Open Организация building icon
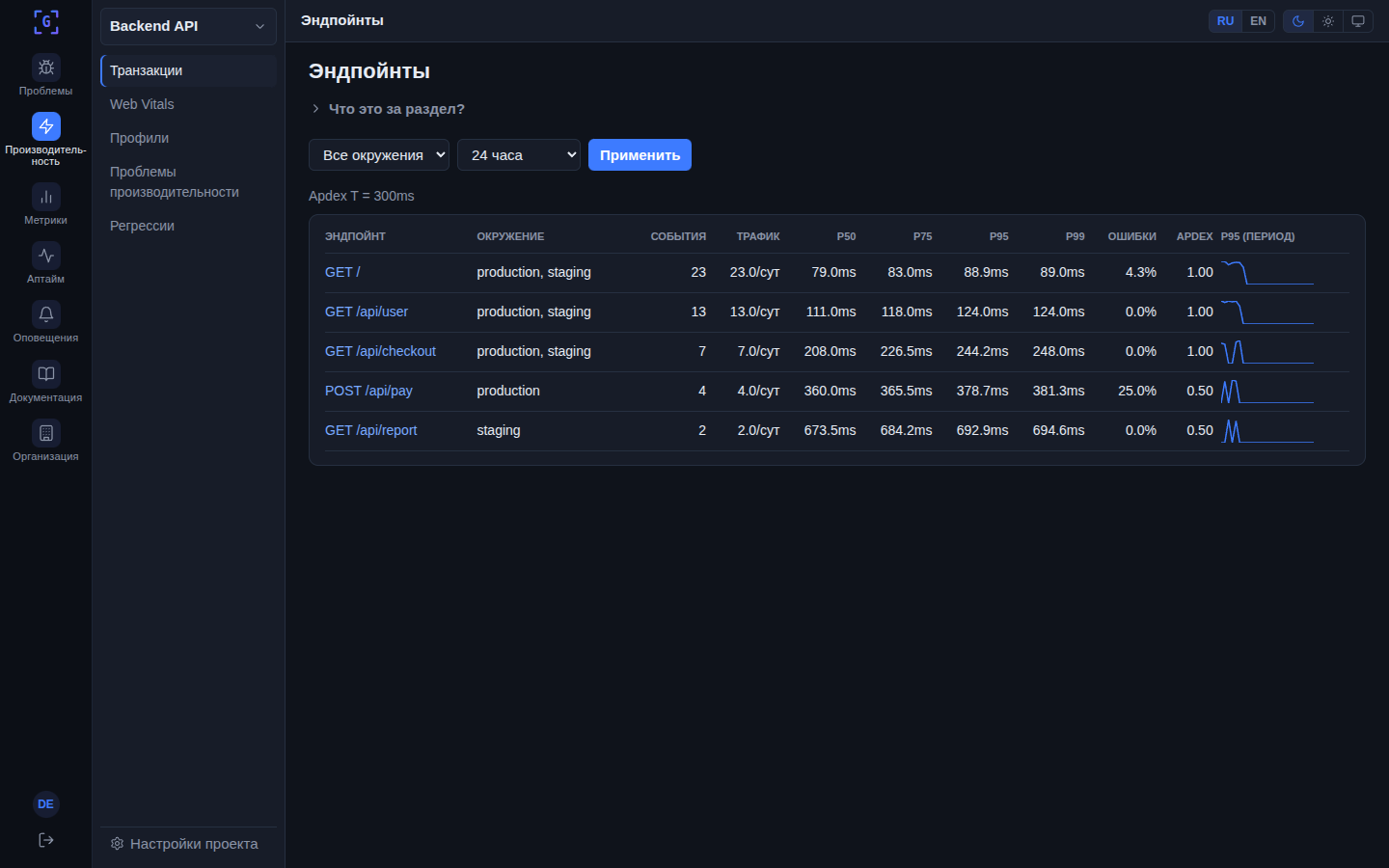 (x=45, y=433)
